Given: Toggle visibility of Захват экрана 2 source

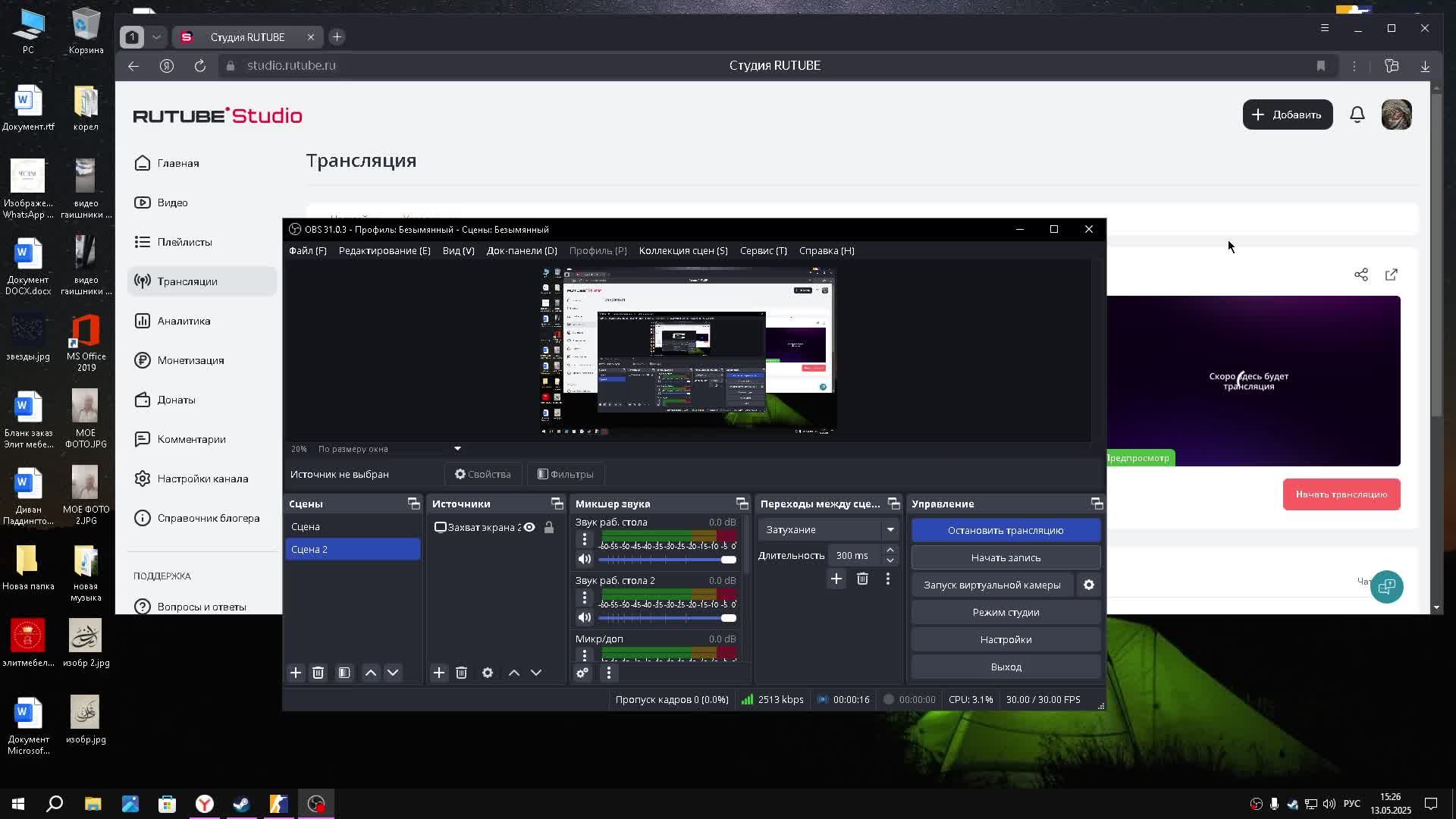Looking at the screenshot, I should point(529,527).
